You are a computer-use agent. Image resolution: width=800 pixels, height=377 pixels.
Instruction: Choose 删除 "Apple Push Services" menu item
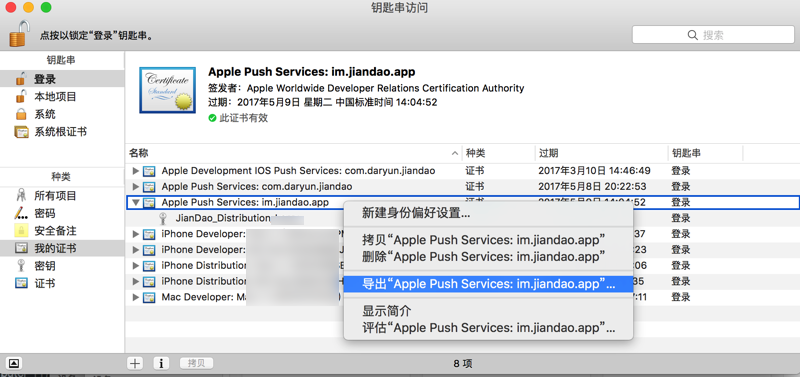[x=488, y=256]
